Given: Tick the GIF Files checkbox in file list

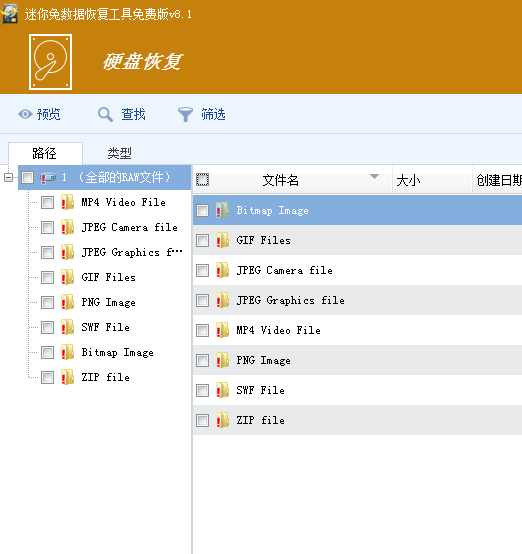Looking at the screenshot, I should (203, 241).
